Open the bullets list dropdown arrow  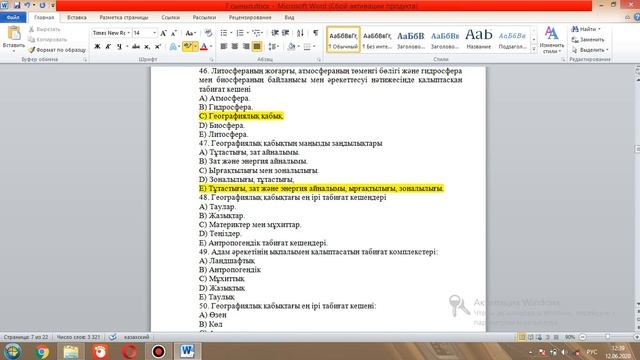click(231, 33)
